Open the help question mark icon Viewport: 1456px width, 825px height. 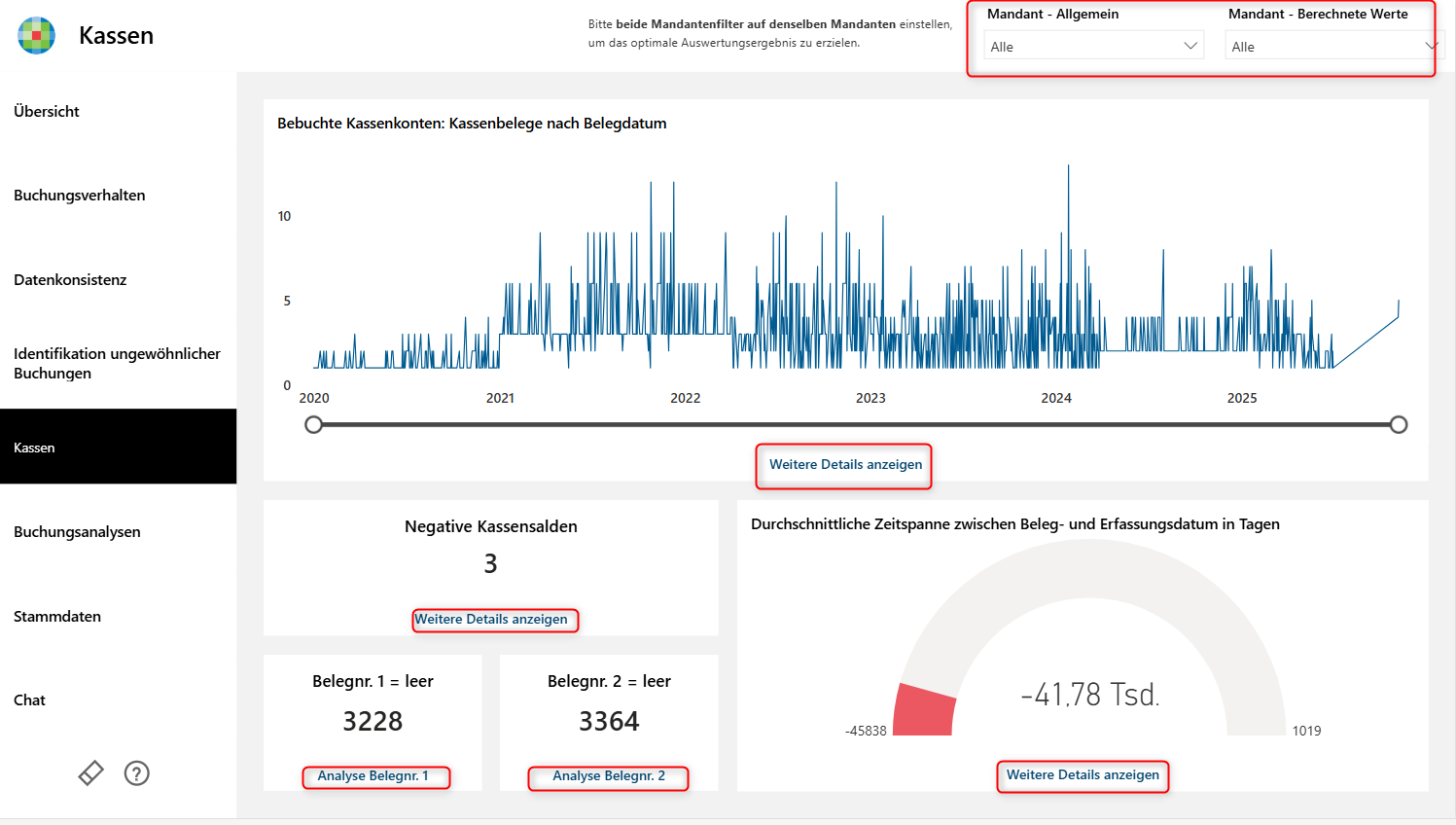coord(137,773)
